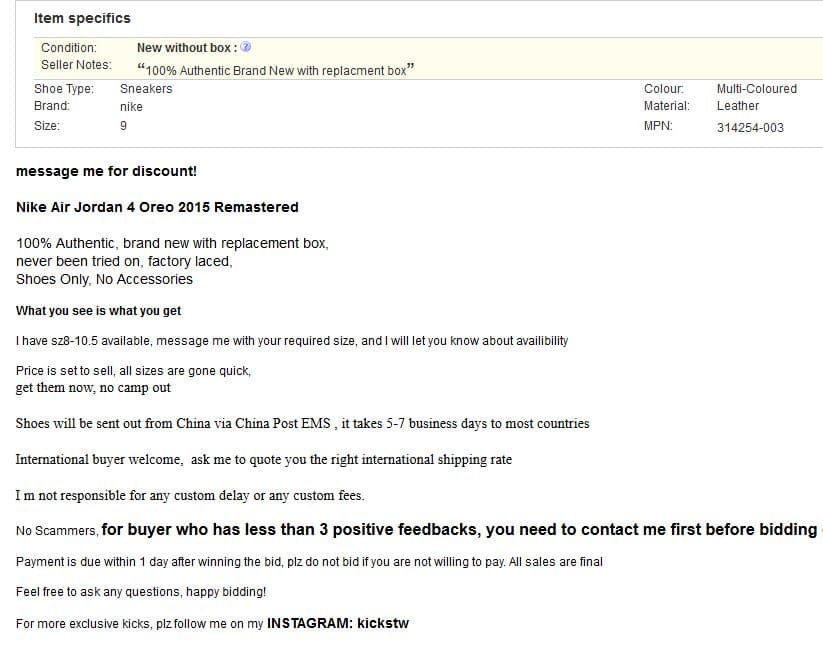The image size is (823, 658).
Task: Click the Material value 'Leather'
Action: tap(738, 106)
